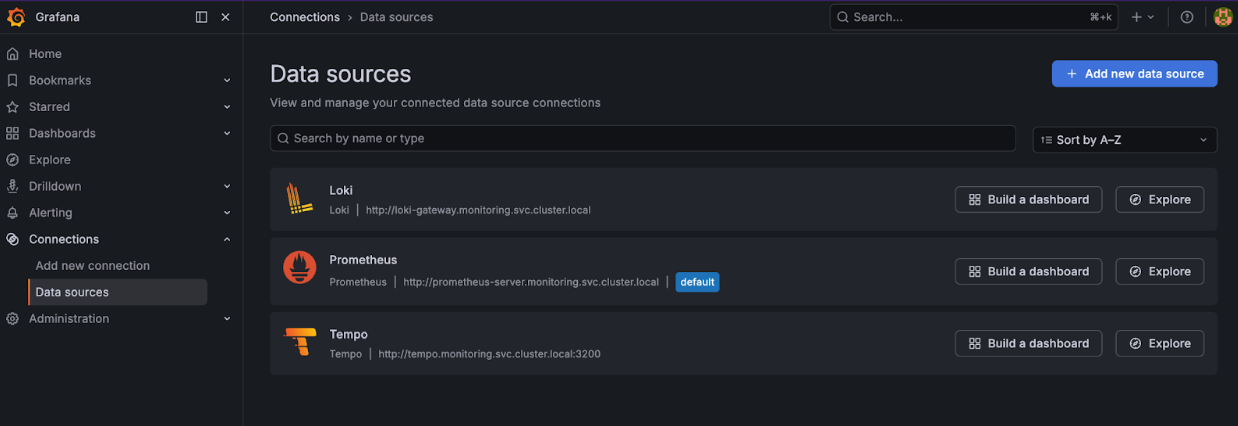The image size is (1238, 426).
Task: Focus the Search by name or type field
Action: coord(643,138)
